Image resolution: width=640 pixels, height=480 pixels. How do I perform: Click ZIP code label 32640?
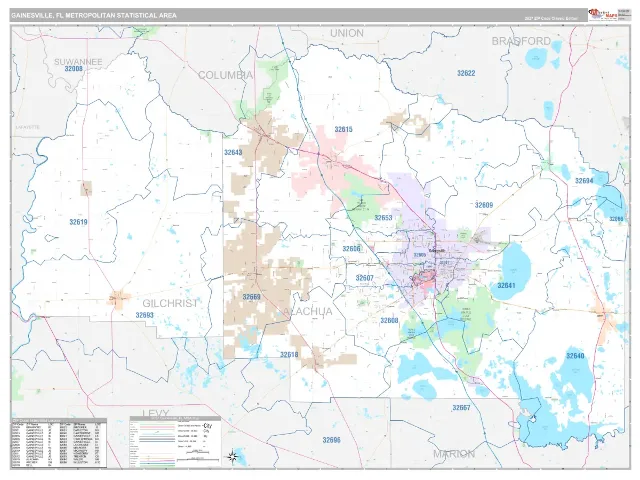pos(575,356)
